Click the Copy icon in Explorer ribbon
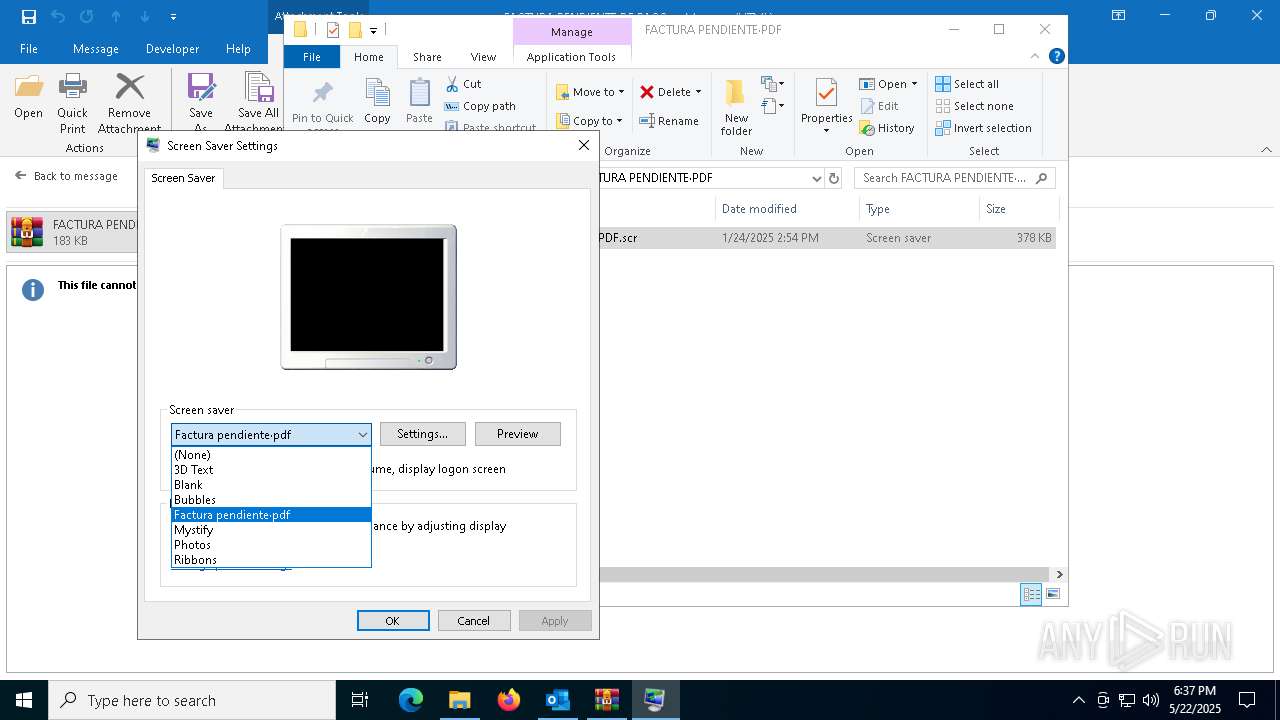The width and height of the screenshot is (1280, 720). (377, 102)
